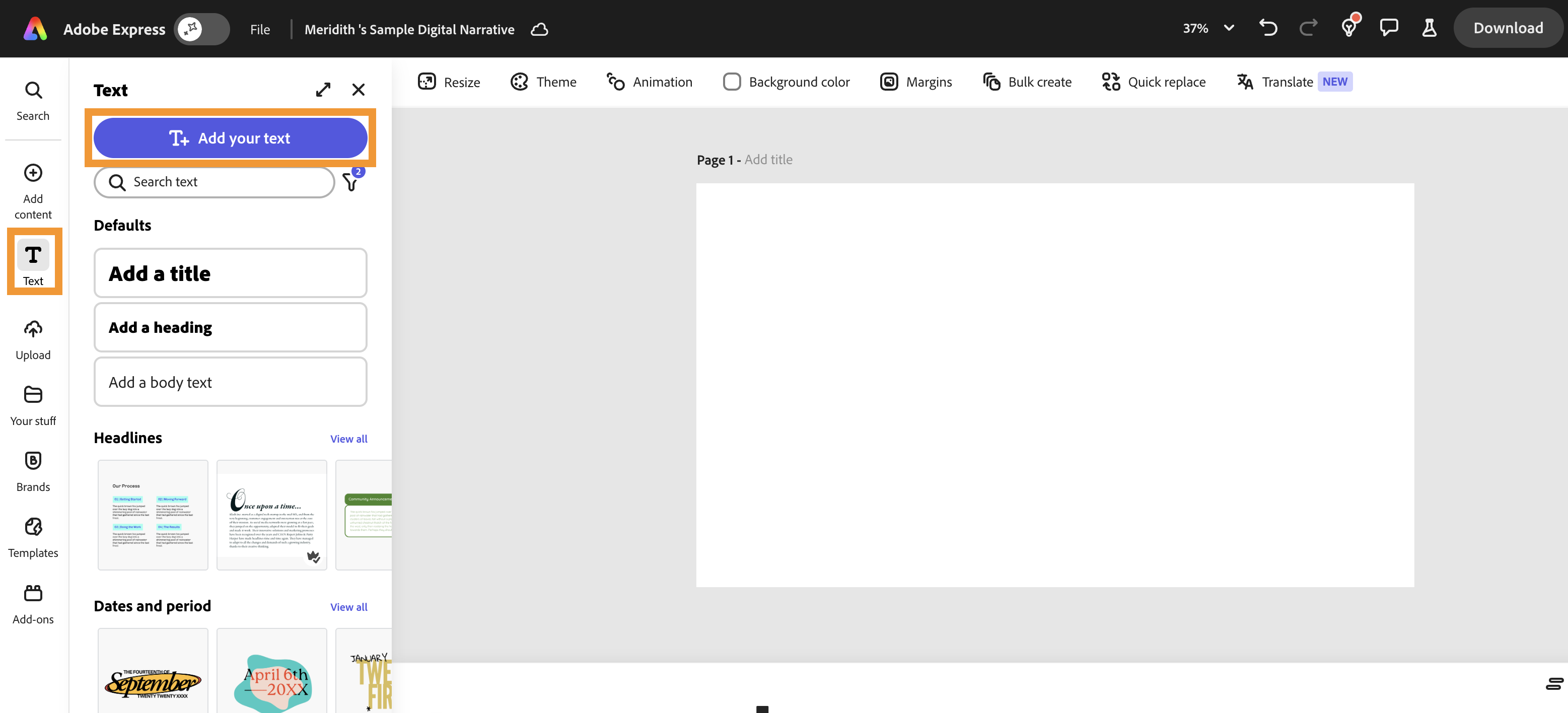The image size is (1568, 713).
Task: Open the File menu
Action: click(260, 29)
